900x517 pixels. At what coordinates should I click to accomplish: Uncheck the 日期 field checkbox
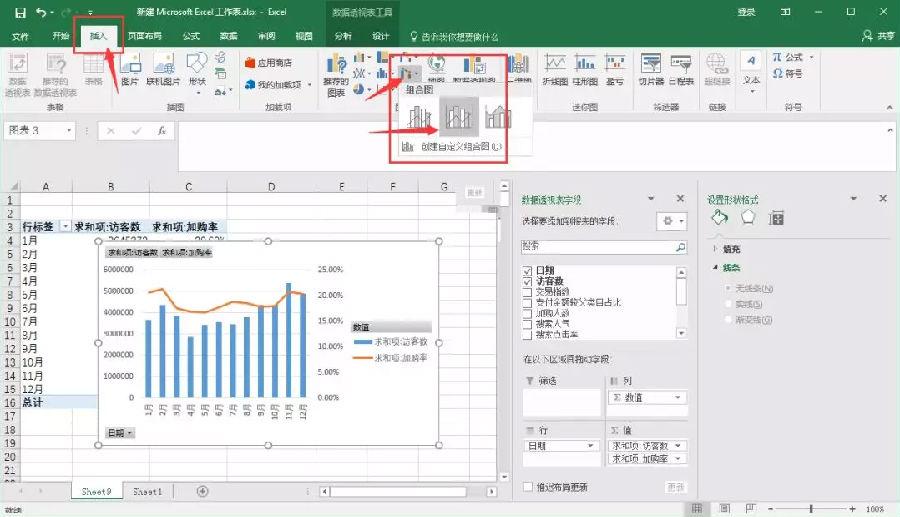click(x=527, y=270)
